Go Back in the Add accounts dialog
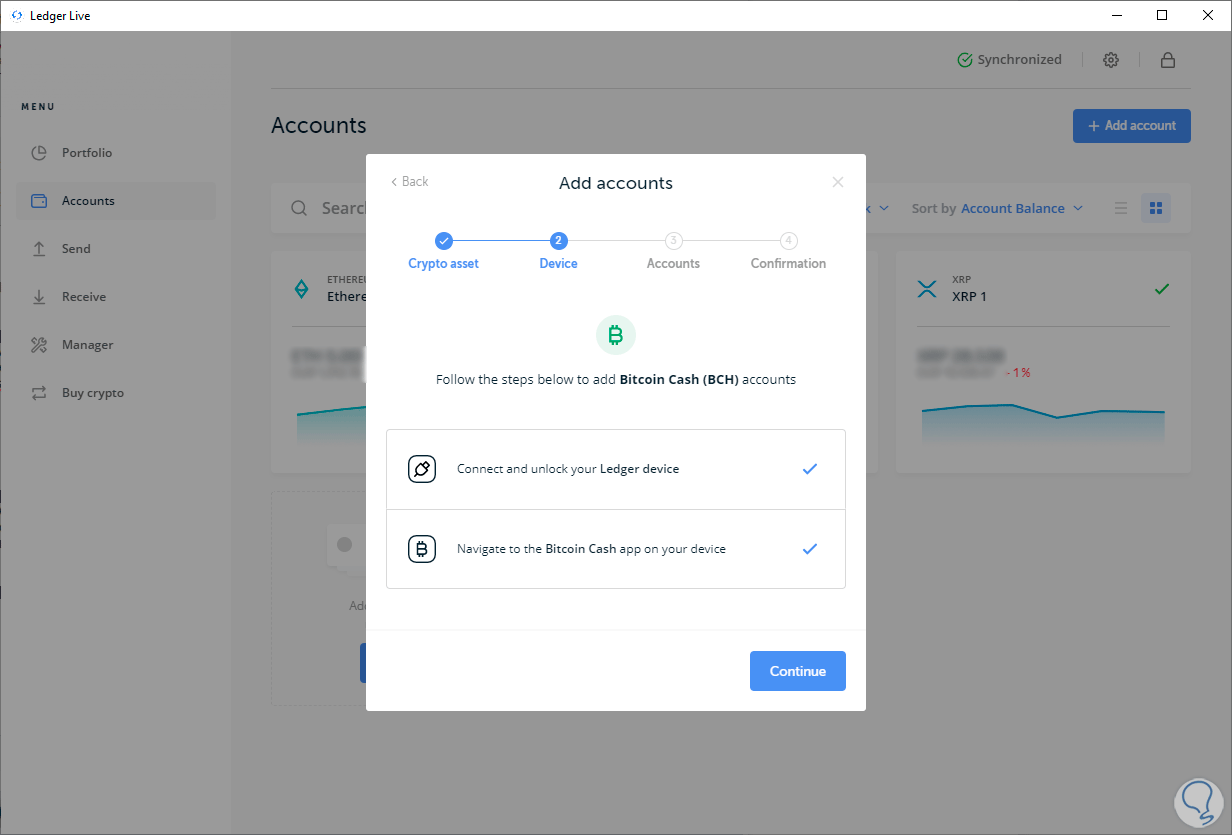This screenshot has width=1232, height=835. (409, 181)
